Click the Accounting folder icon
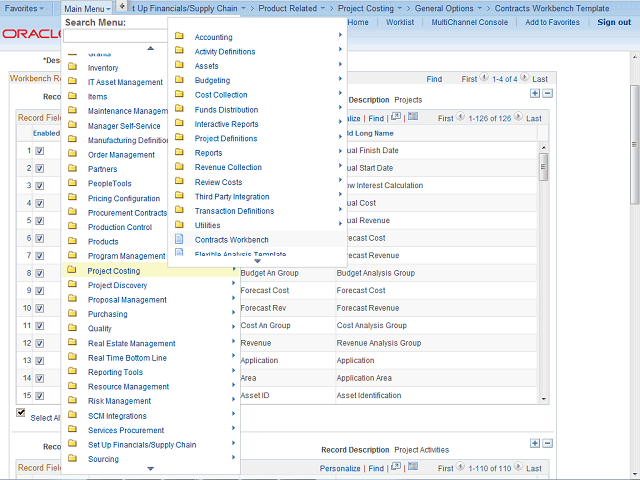 pos(179,36)
